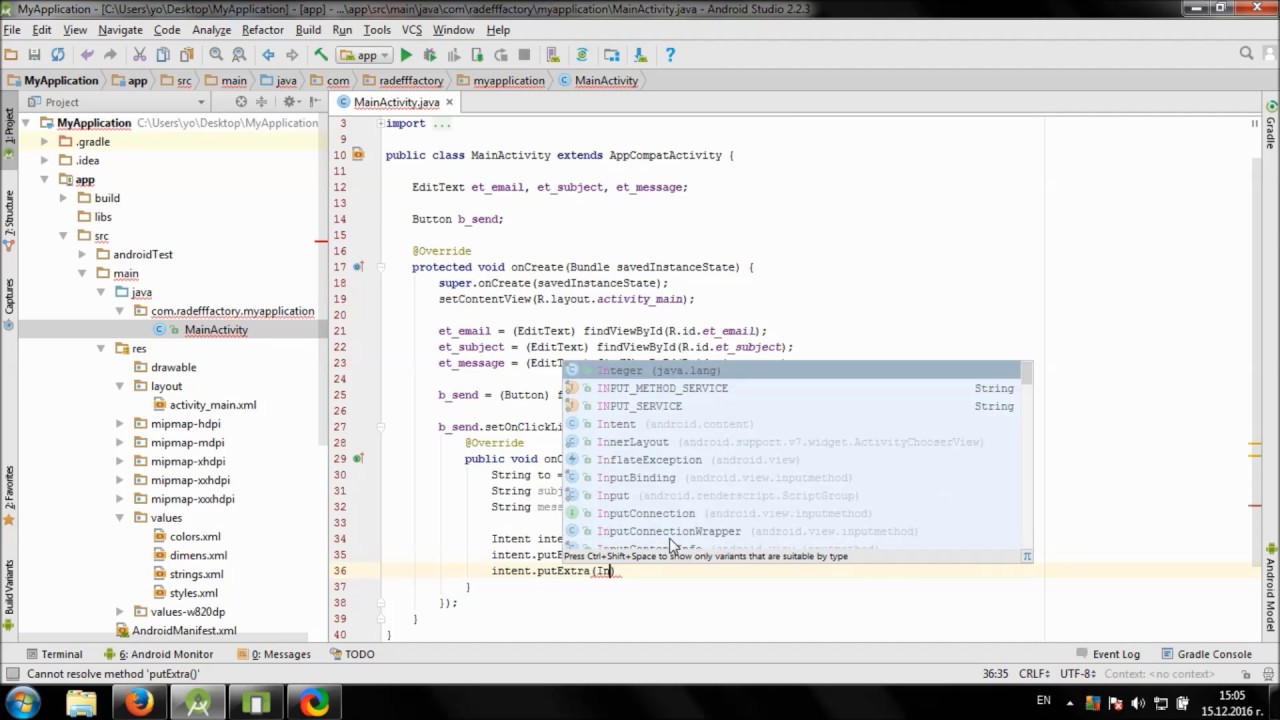Collapse the MyApplication root node

point(27,123)
